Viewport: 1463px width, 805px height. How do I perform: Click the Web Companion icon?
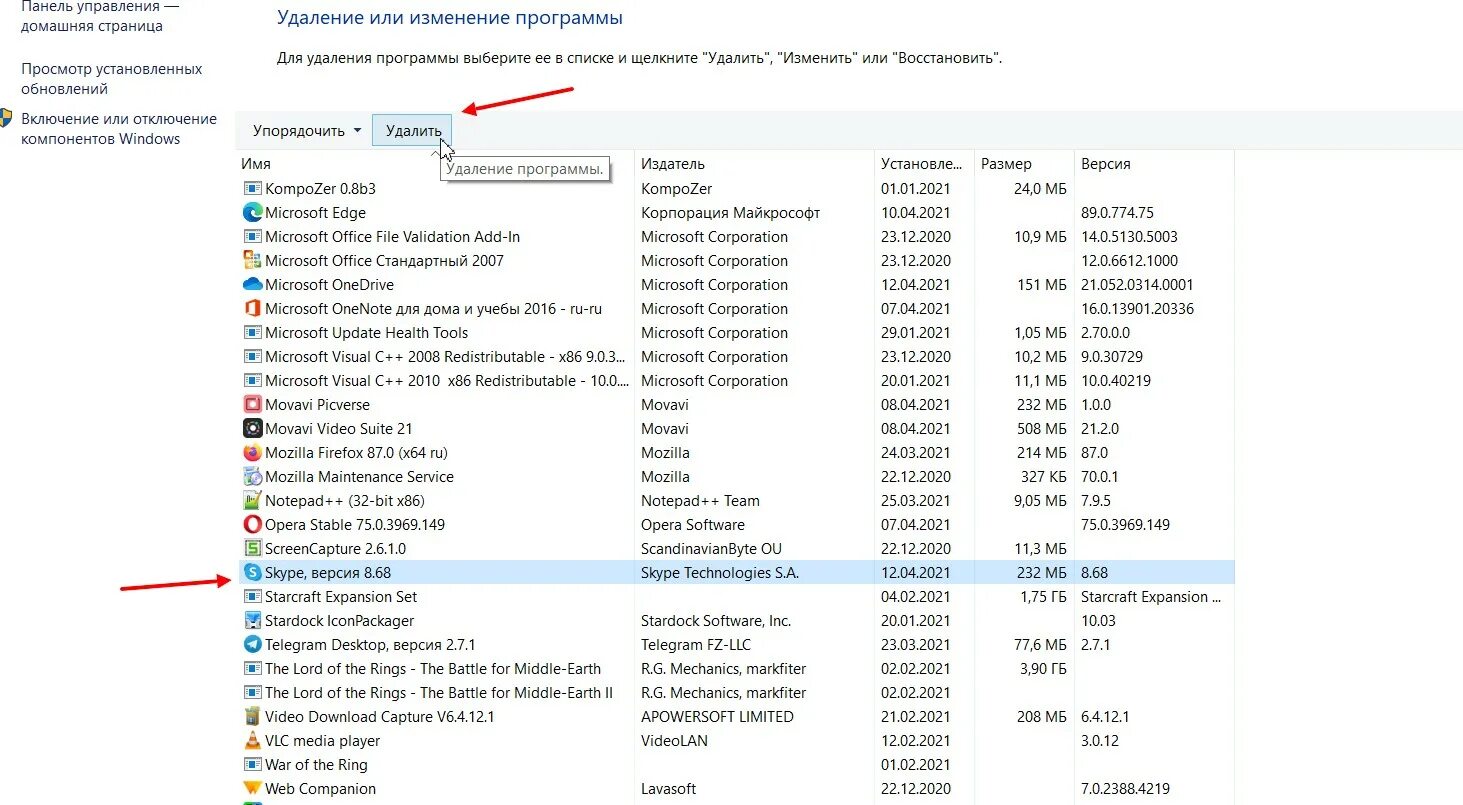coord(252,788)
